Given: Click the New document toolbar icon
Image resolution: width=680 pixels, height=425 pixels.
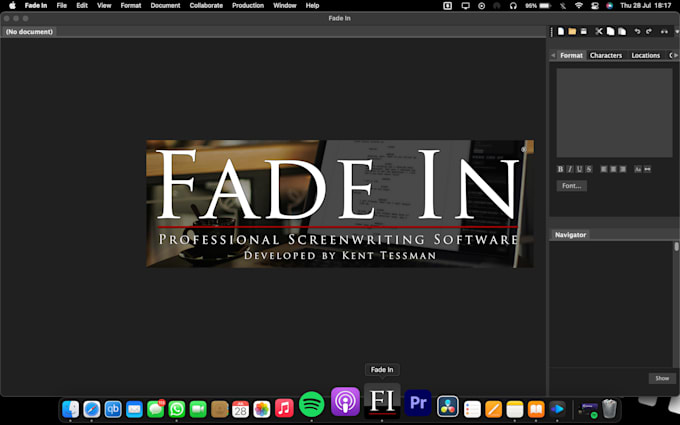Looking at the screenshot, I should 561,31.
